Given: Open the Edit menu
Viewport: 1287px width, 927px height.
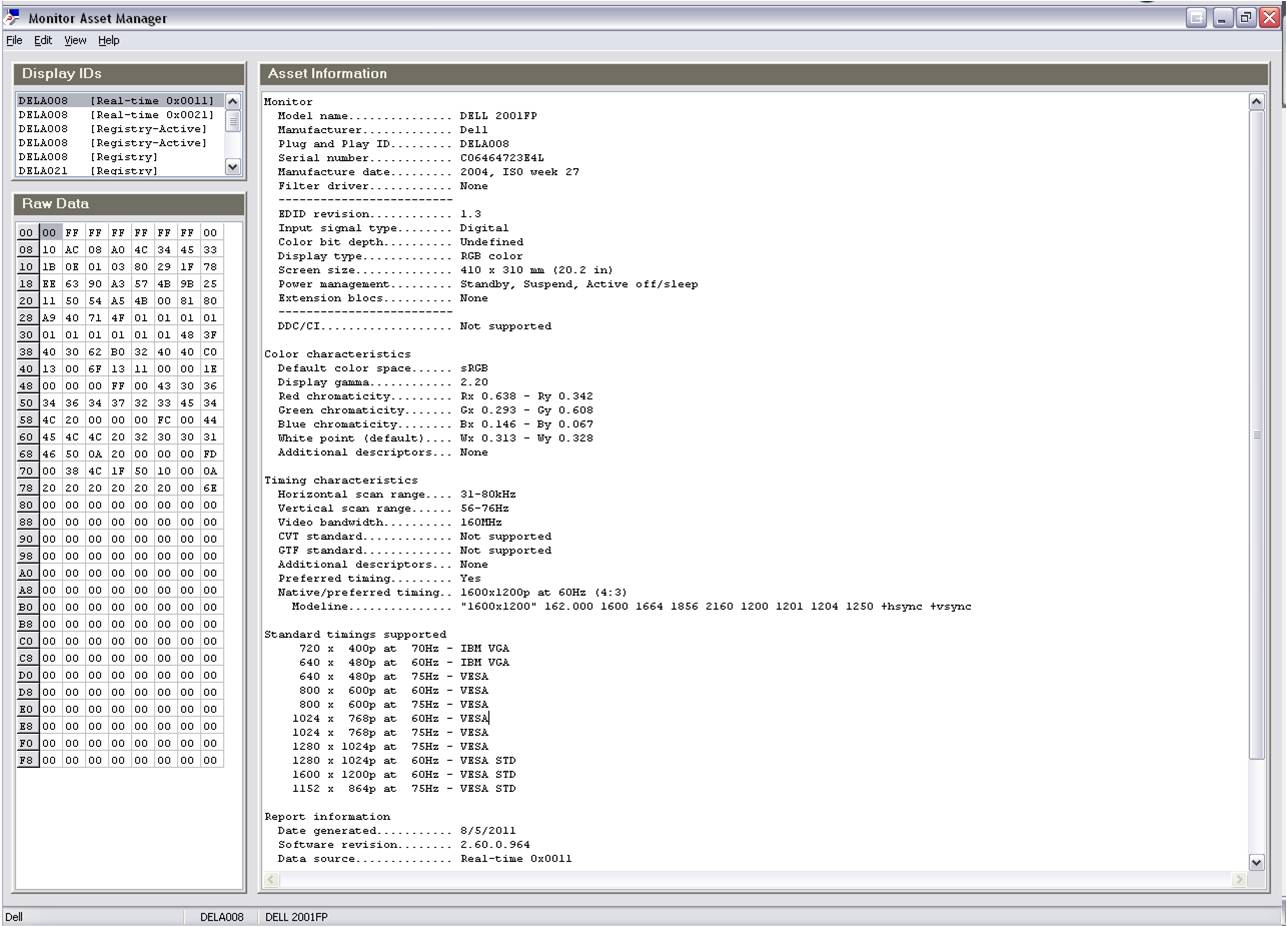Looking at the screenshot, I should (x=42, y=41).
